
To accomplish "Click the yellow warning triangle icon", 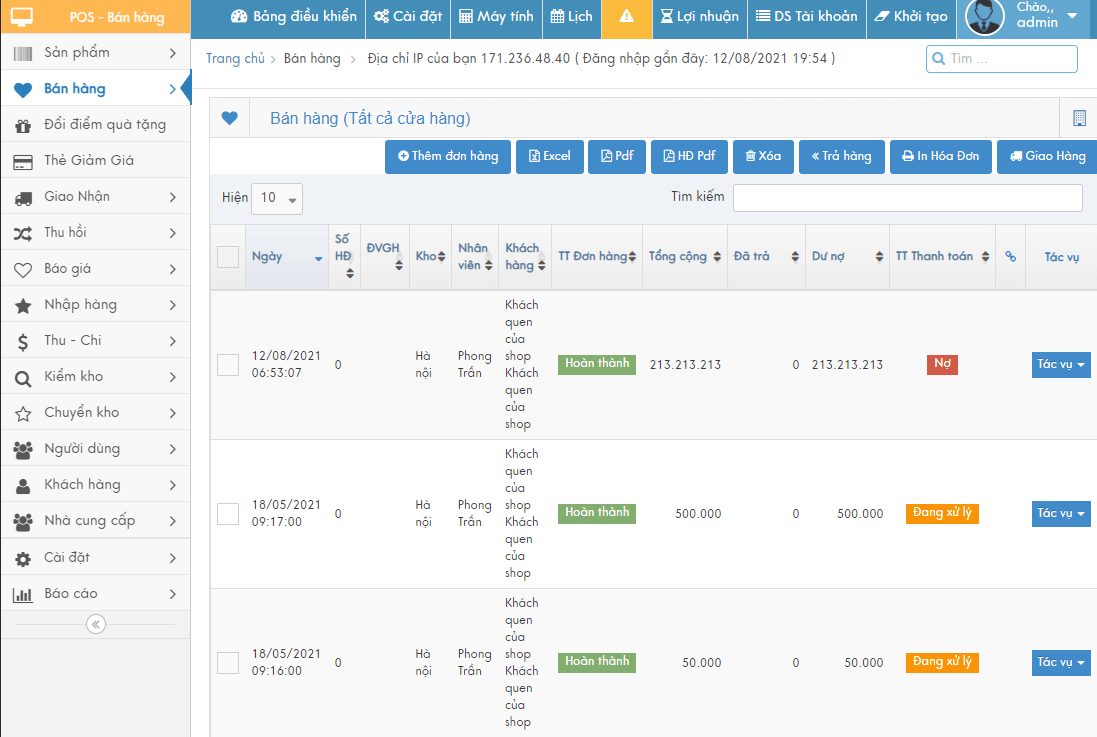I will [626, 17].
